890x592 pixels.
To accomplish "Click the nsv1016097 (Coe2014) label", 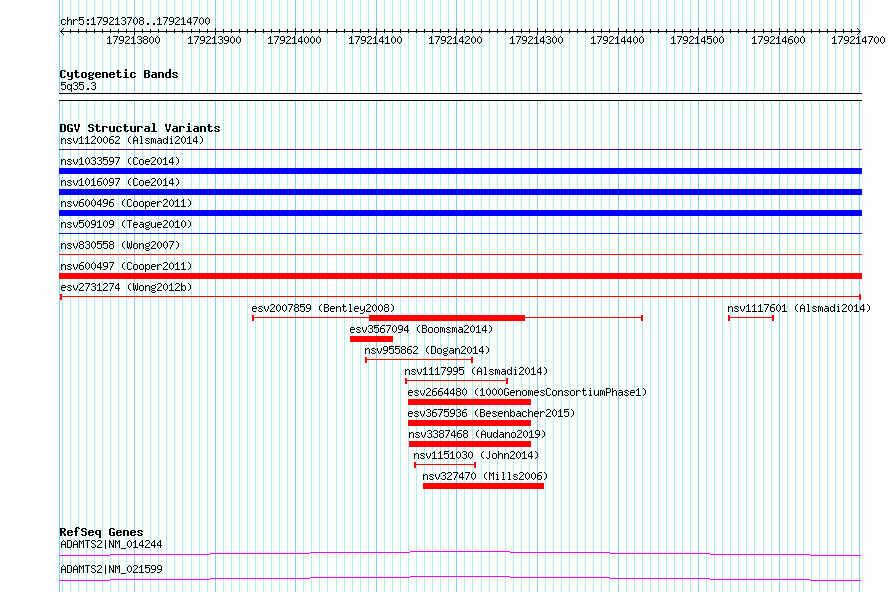I will pyautogui.click(x=120, y=182).
